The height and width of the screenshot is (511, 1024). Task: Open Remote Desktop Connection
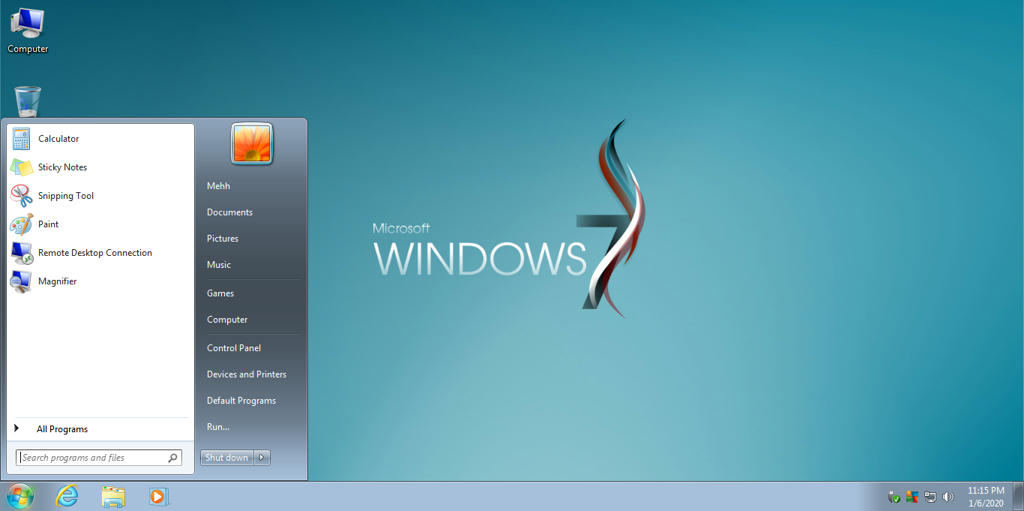[101, 253]
